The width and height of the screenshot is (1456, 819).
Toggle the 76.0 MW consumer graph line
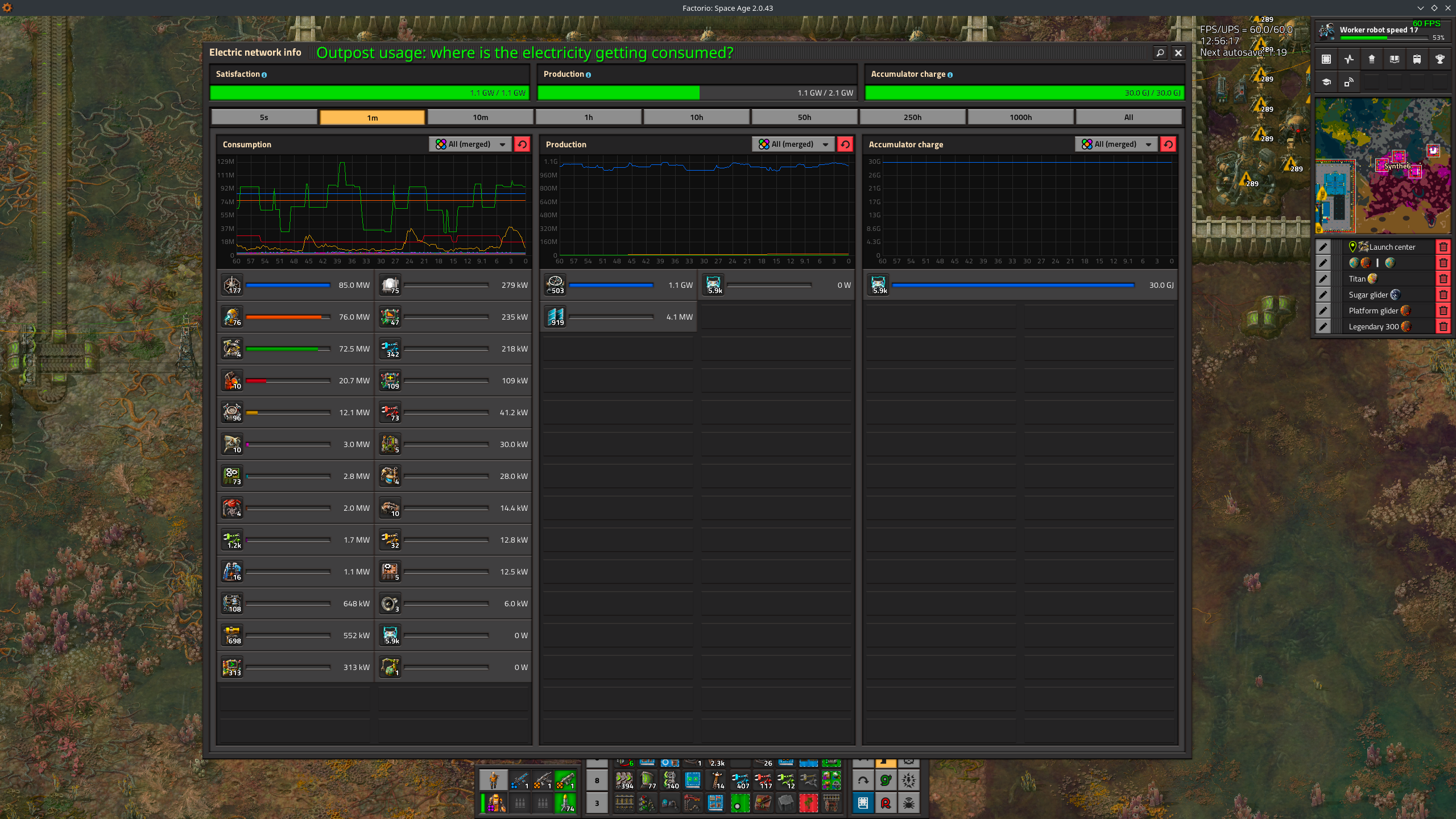232,317
